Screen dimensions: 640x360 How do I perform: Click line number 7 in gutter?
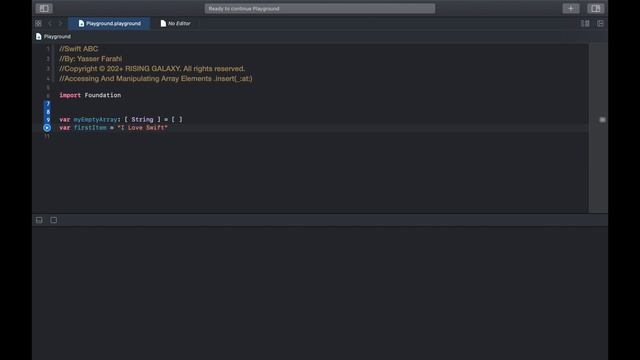pos(48,104)
